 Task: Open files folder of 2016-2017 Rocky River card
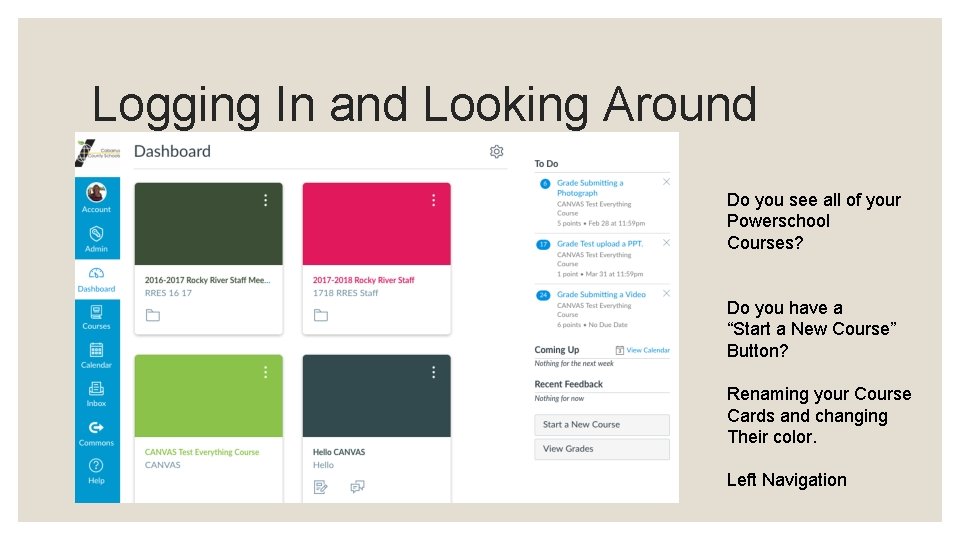pyautogui.click(x=153, y=315)
